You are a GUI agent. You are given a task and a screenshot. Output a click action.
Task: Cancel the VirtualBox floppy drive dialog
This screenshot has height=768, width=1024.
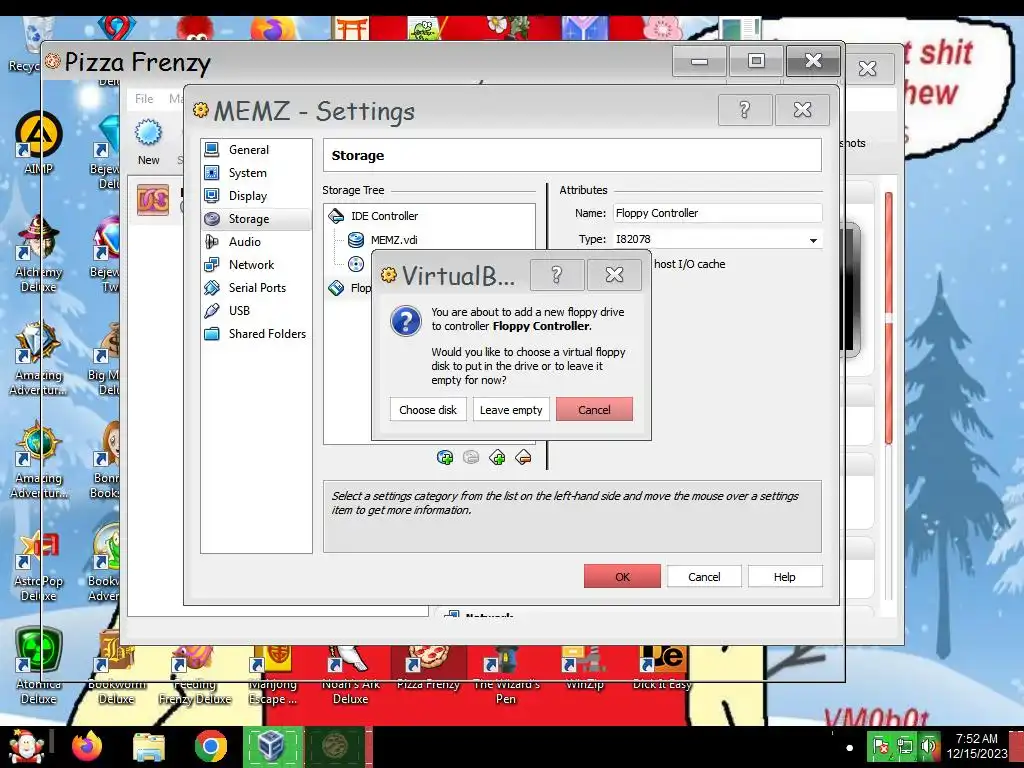[x=594, y=409]
